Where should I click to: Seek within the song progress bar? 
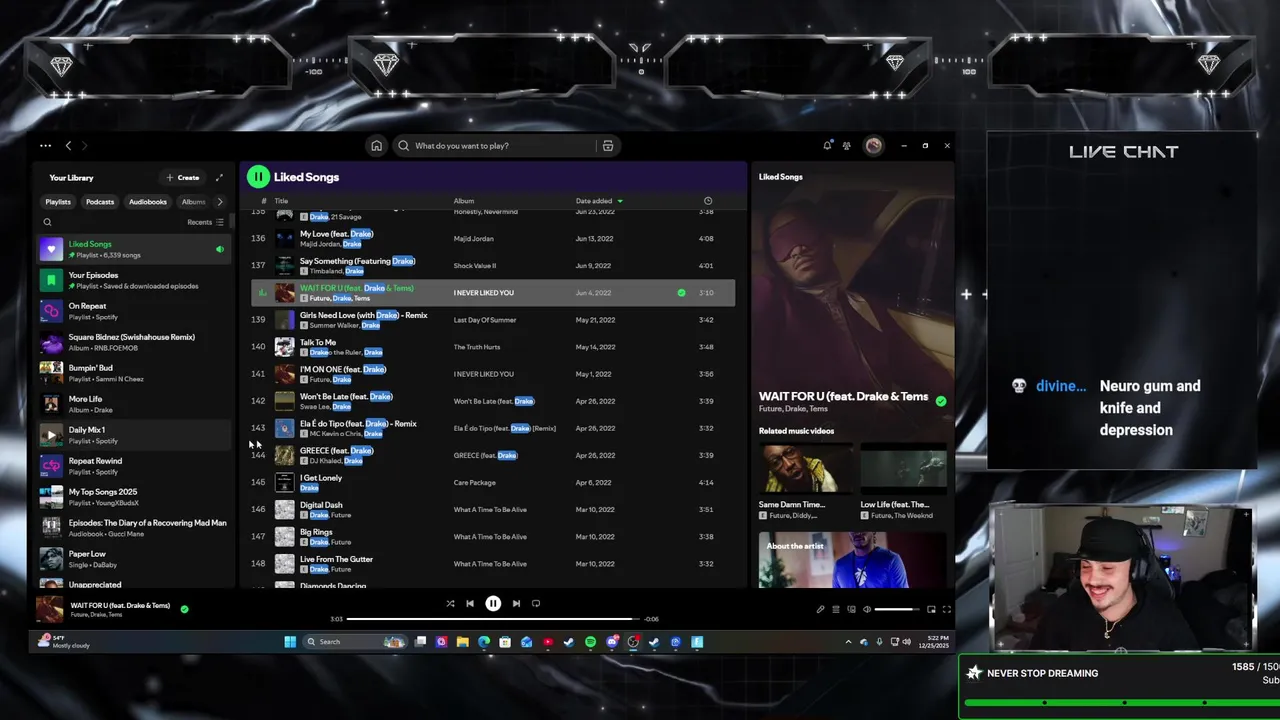(493, 619)
